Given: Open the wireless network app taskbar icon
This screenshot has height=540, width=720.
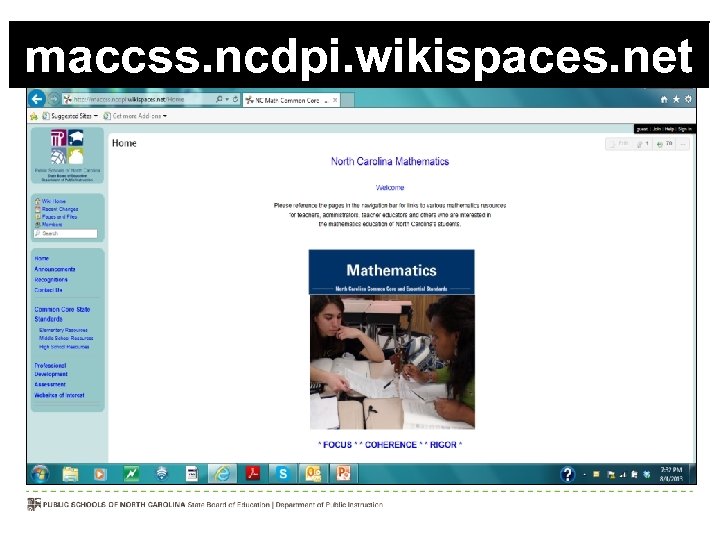Looking at the screenshot, I should [x=162, y=473].
